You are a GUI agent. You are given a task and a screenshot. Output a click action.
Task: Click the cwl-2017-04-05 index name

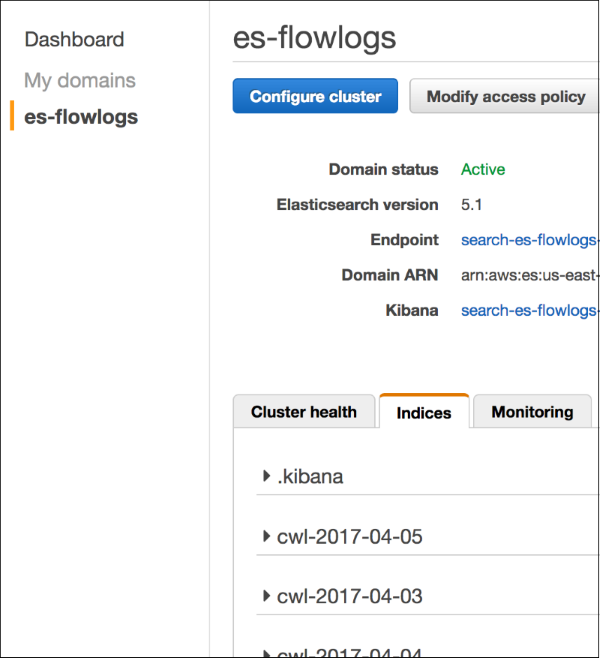click(350, 537)
